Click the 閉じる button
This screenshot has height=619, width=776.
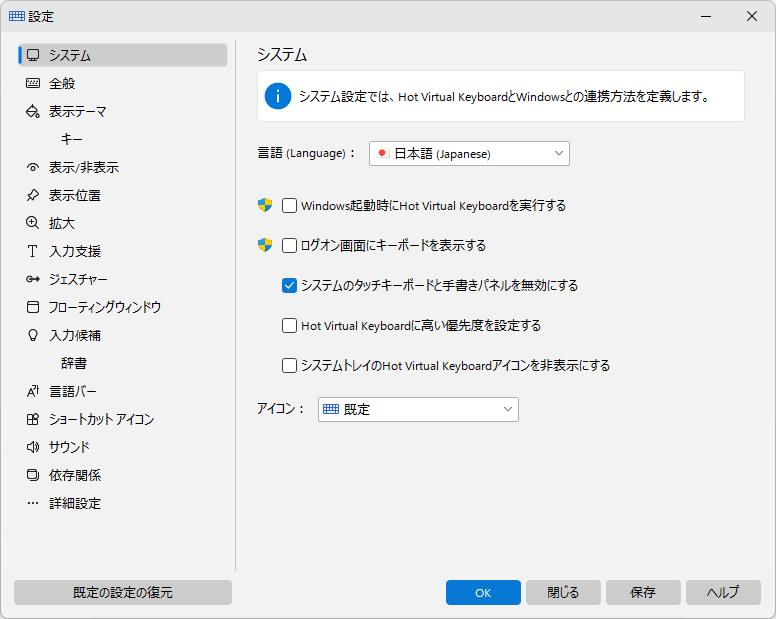[x=563, y=592]
